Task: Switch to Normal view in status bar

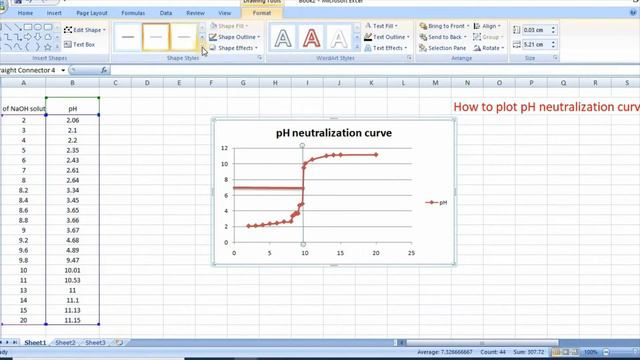Action: (556, 352)
